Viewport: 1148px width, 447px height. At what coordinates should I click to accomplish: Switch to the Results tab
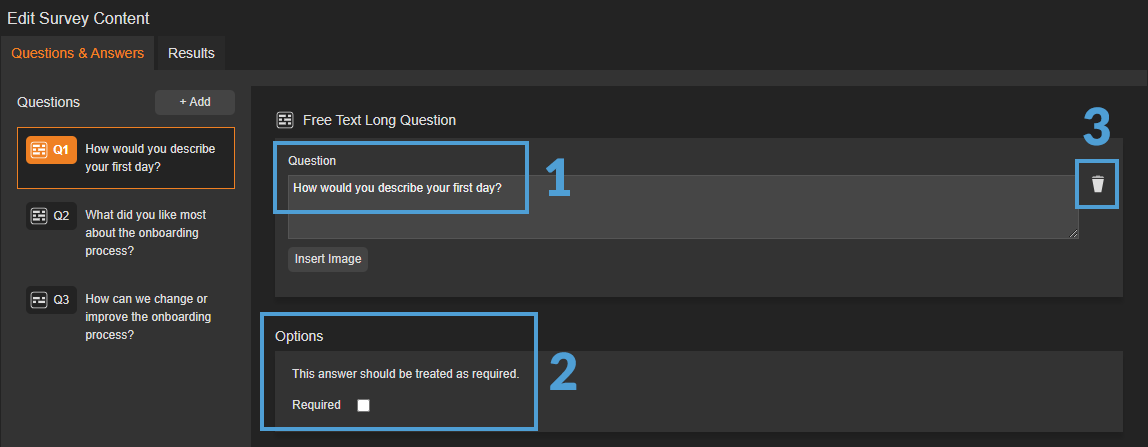click(191, 53)
